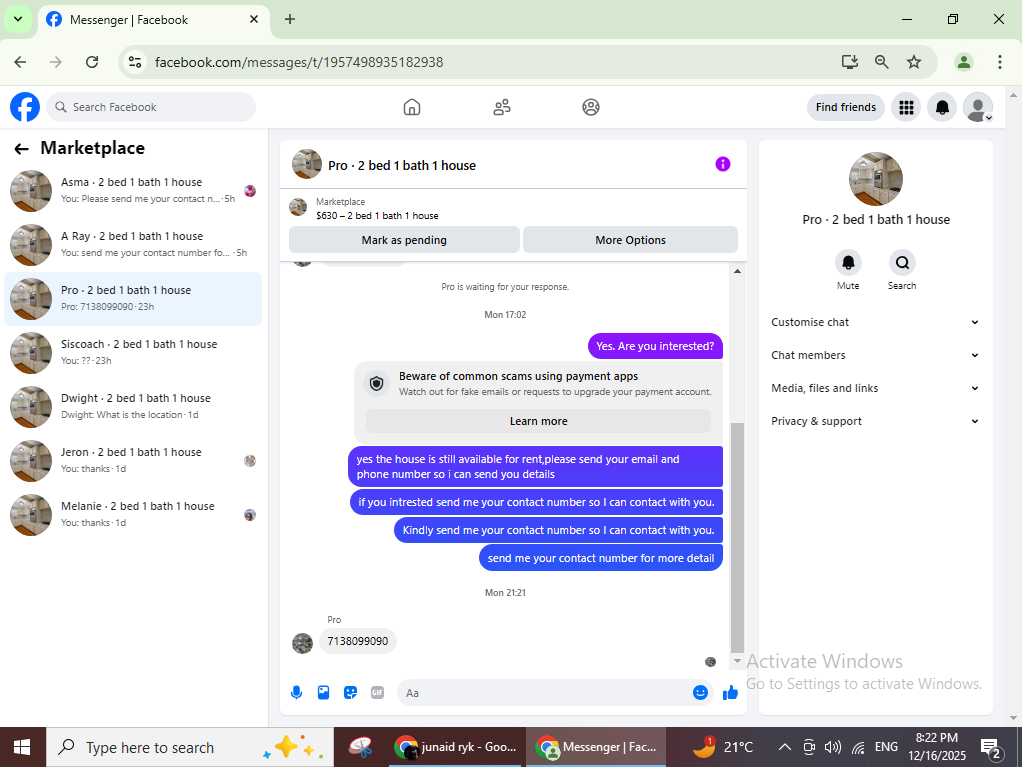Open Melanie conversation

pyautogui.click(x=133, y=515)
